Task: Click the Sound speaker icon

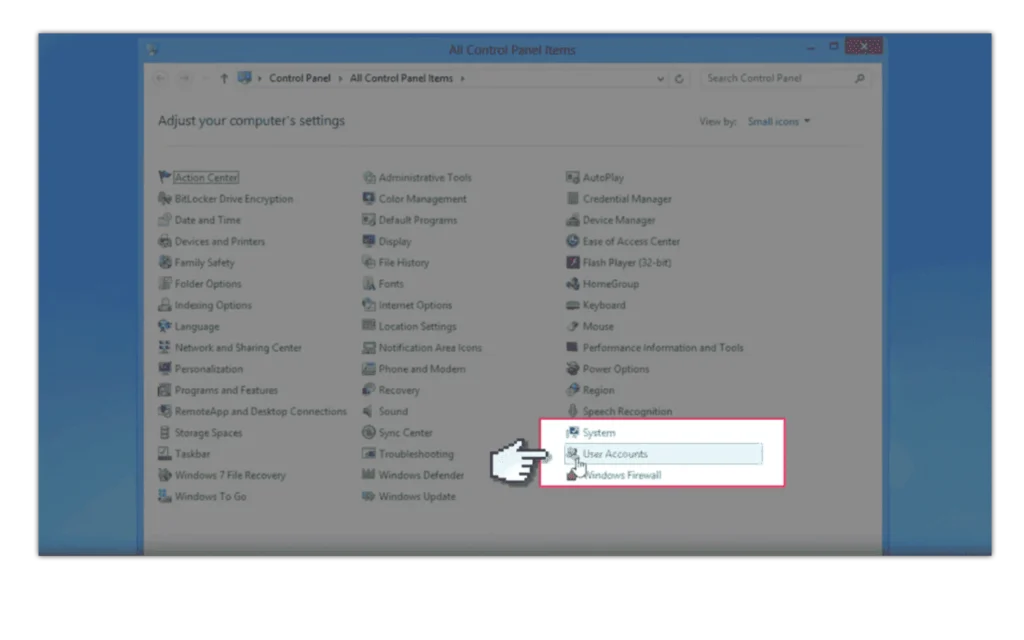Action: pos(369,411)
